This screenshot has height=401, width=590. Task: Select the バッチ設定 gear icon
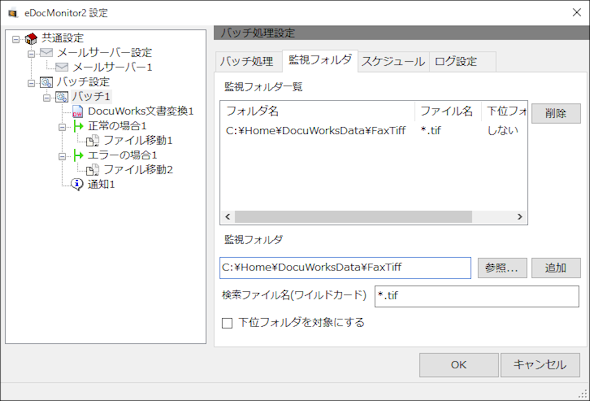47,82
